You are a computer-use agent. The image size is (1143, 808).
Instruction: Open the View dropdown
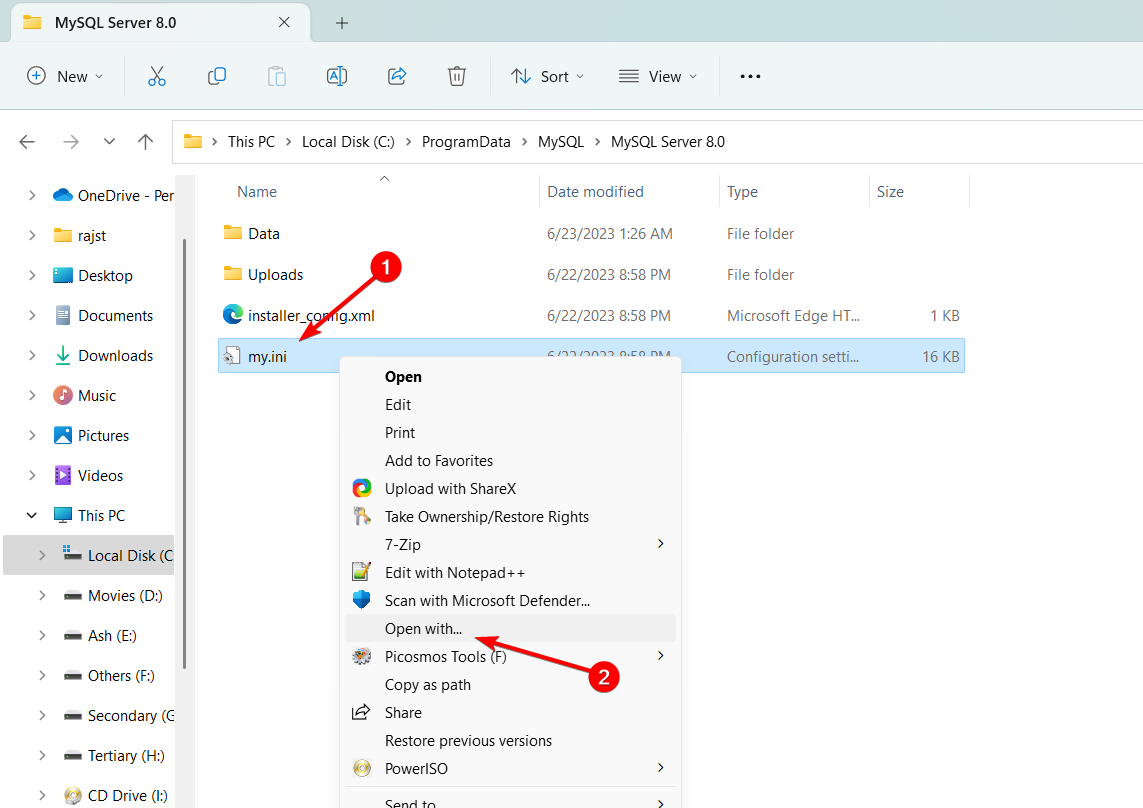pos(658,76)
